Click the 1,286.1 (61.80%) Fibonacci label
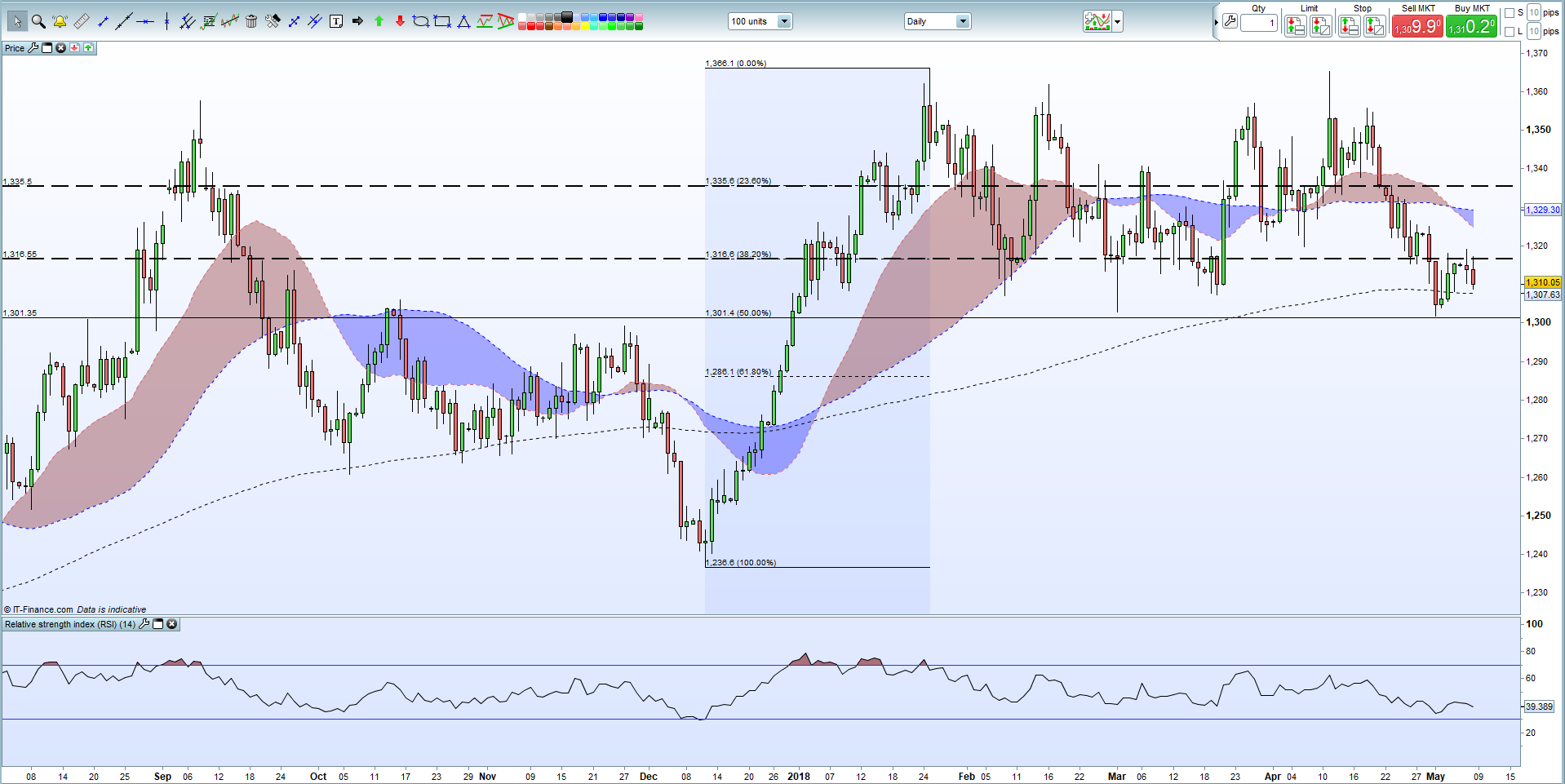The width and height of the screenshot is (1565, 784). pyautogui.click(x=738, y=371)
